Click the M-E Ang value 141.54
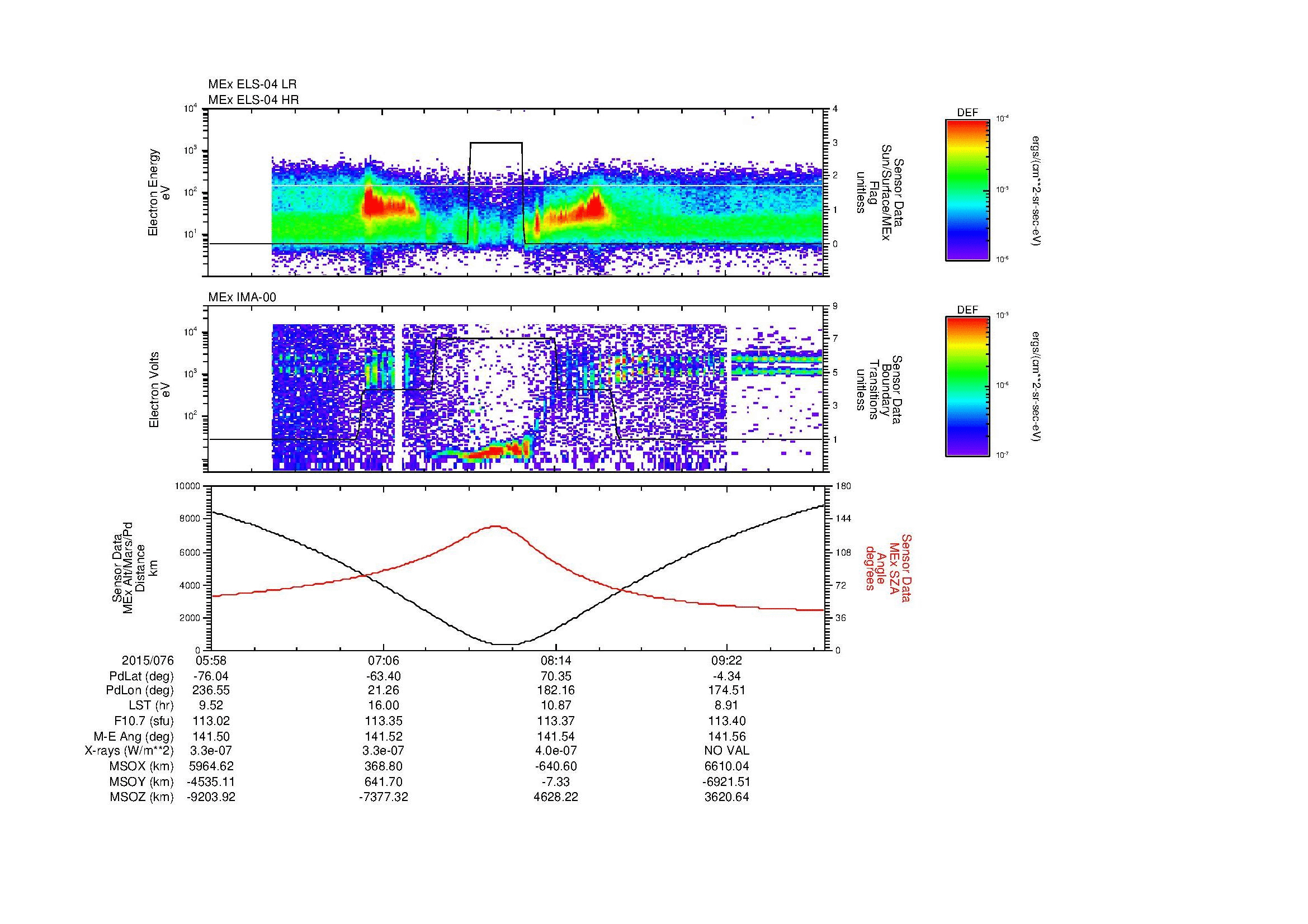 (x=556, y=736)
